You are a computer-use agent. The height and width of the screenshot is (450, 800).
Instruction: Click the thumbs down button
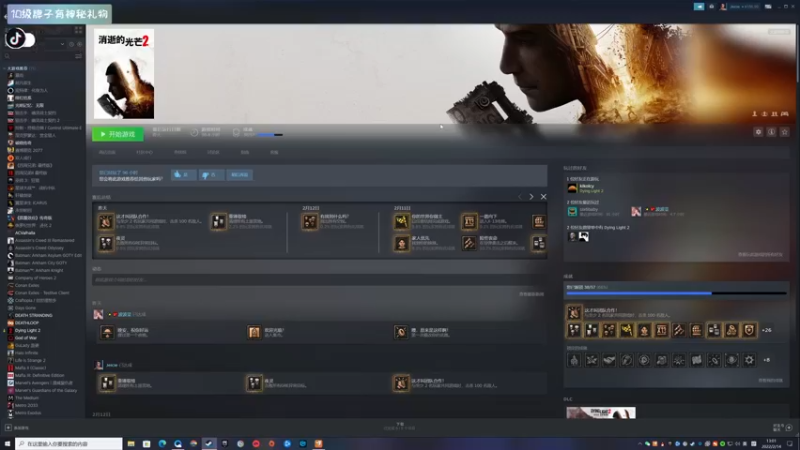[x=211, y=175]
